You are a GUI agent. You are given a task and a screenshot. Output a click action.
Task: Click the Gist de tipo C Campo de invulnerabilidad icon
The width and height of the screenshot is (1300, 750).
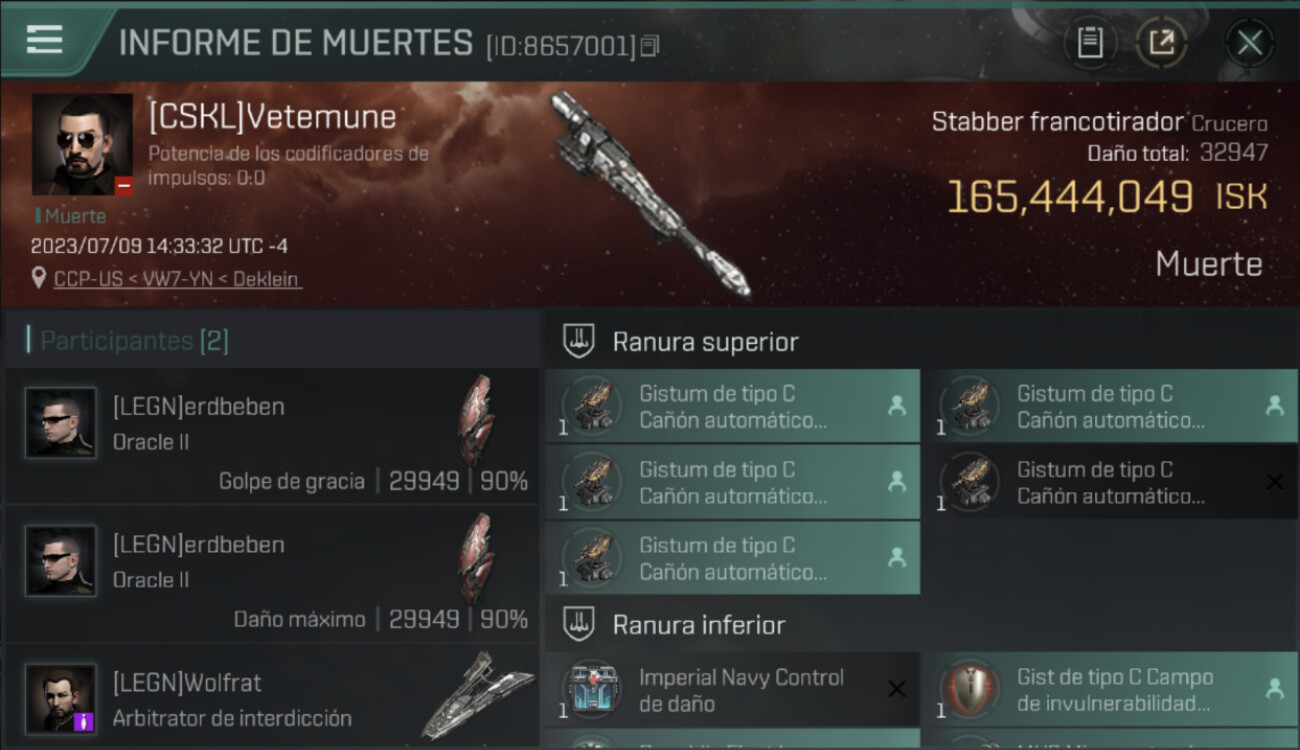tap(970, 690)
